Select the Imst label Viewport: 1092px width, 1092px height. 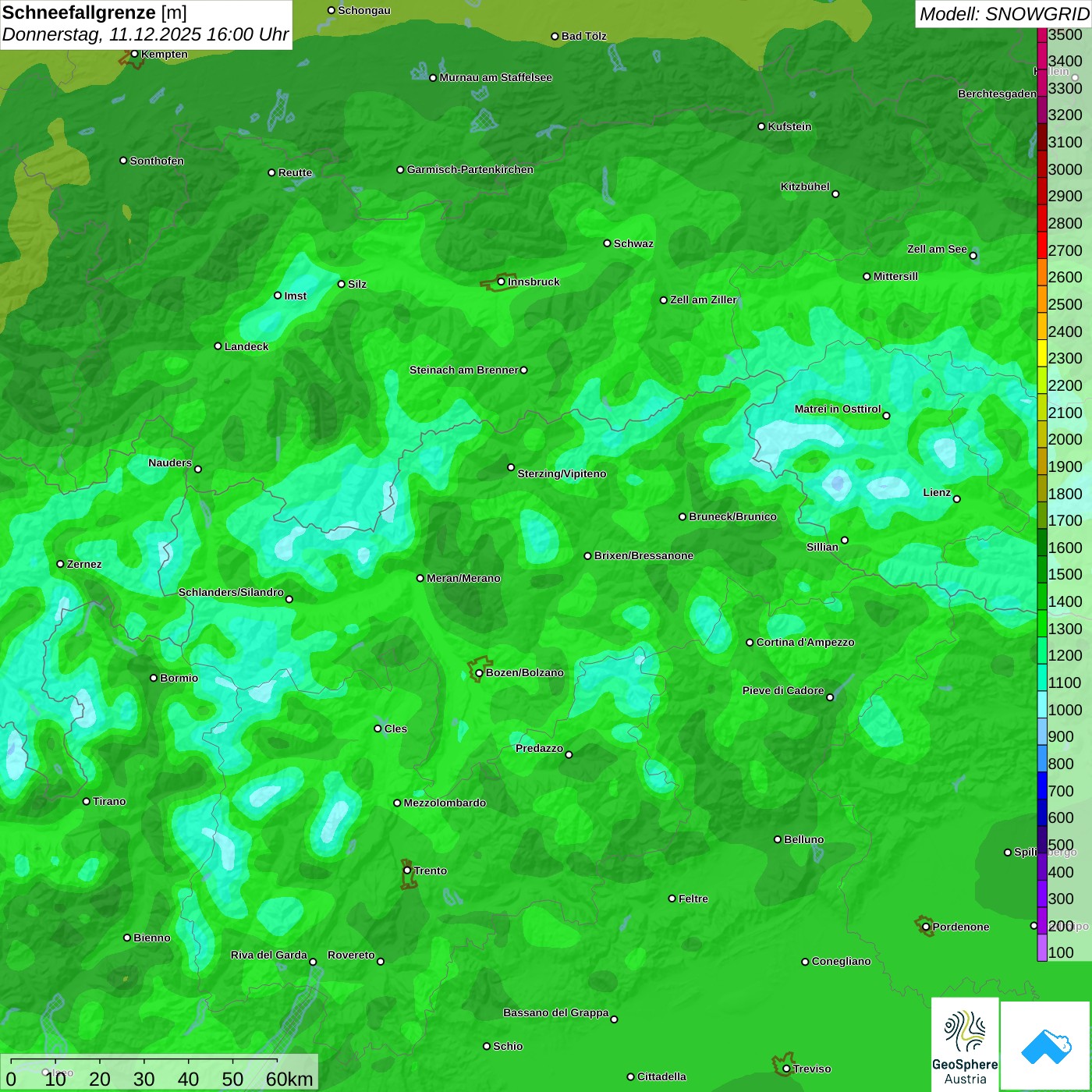(296, 296)
